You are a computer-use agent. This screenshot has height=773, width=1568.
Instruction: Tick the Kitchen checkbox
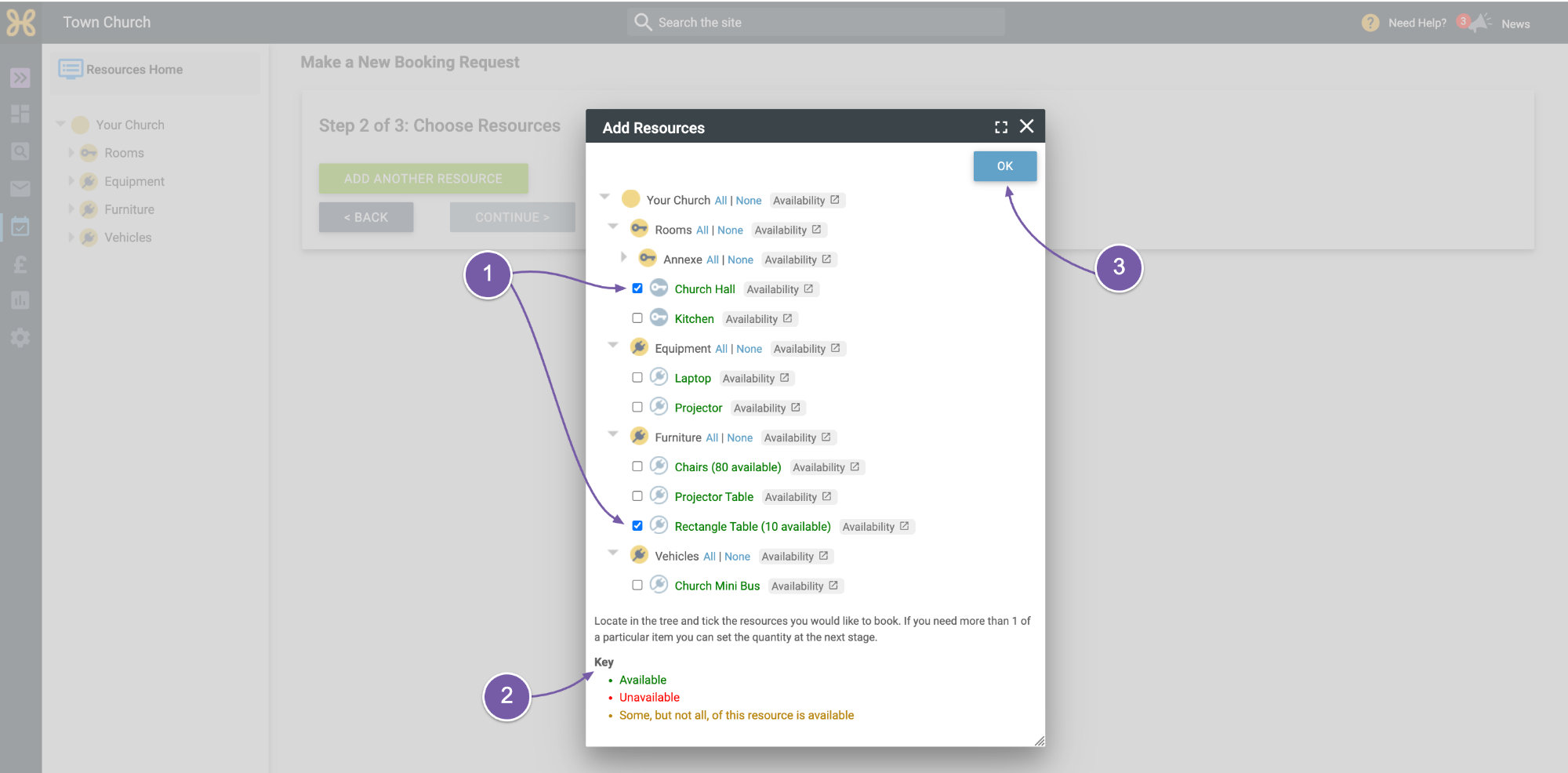click(x=637, y=318)
